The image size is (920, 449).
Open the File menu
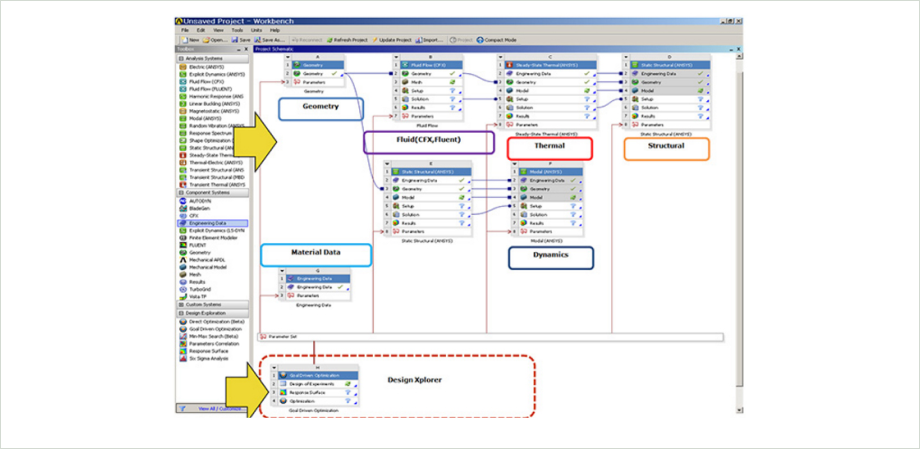[185, 30]
